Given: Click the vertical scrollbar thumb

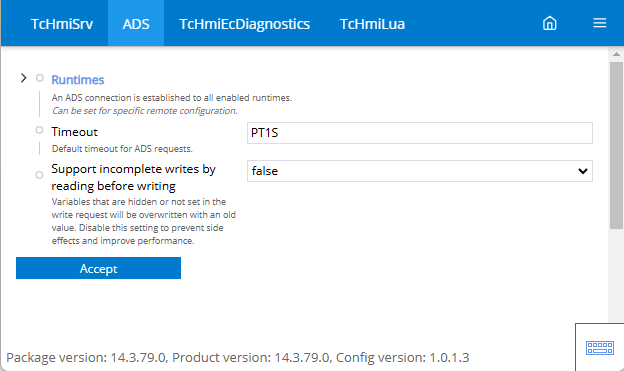Looking at the screenshot, I should pyautogui.click(x=616, y=145).
